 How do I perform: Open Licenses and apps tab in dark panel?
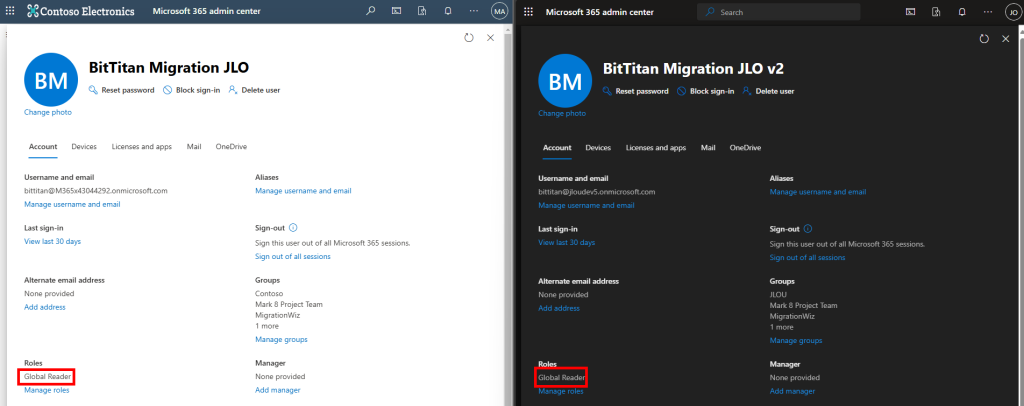point(656,148)
